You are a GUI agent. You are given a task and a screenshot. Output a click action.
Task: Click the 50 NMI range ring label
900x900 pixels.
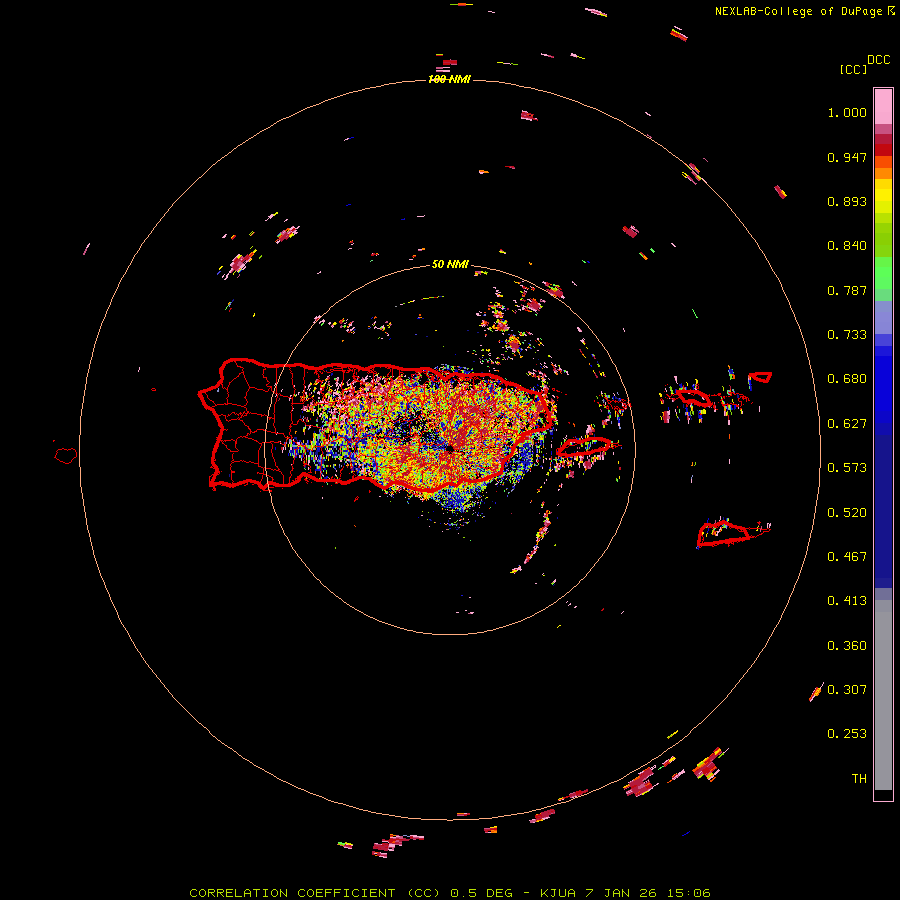click(x=450, y=265)
